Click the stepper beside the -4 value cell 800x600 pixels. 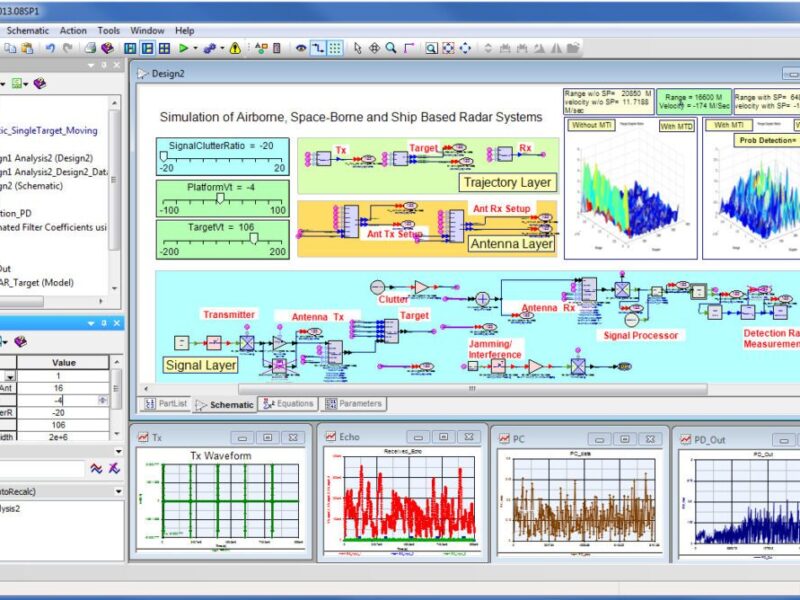pos(102,401)
